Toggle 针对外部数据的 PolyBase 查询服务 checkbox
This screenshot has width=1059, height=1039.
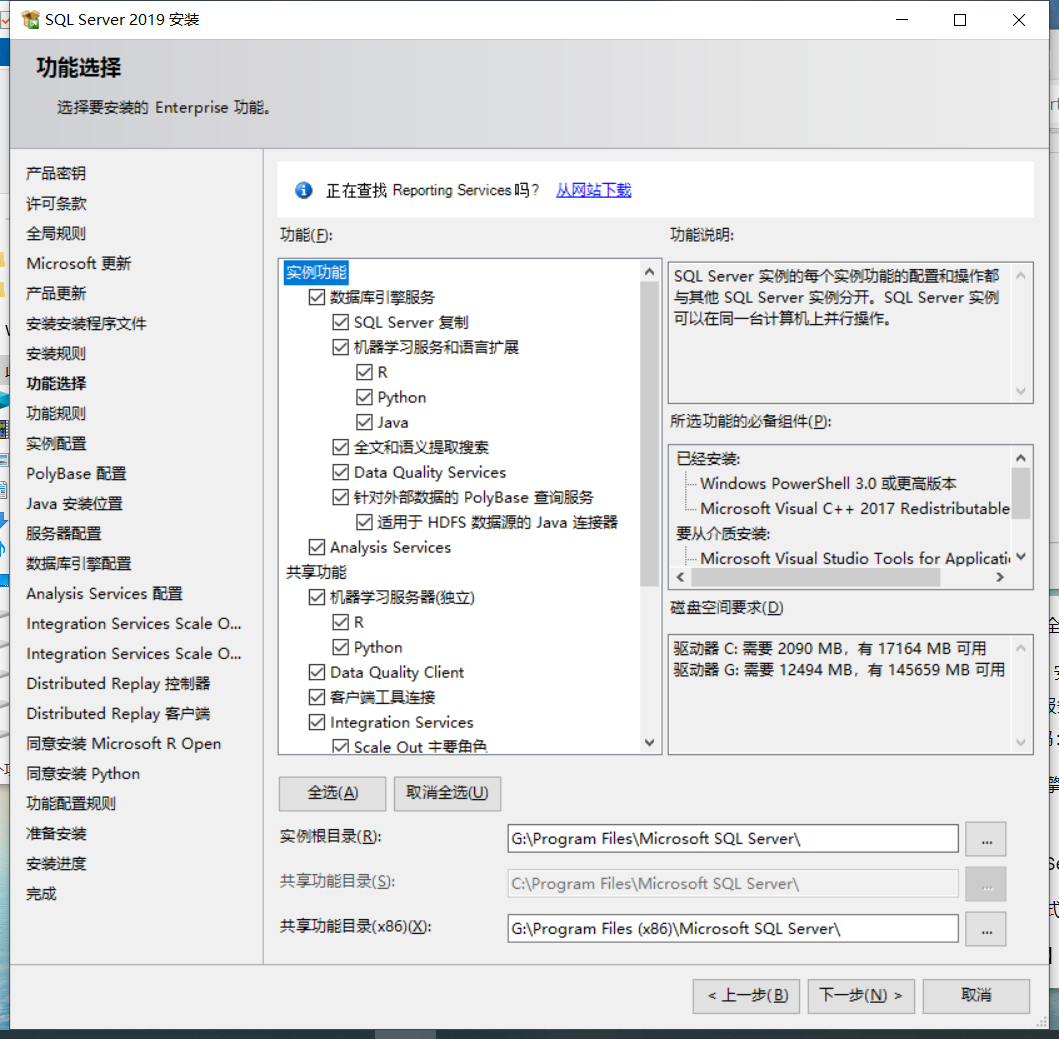340,497
